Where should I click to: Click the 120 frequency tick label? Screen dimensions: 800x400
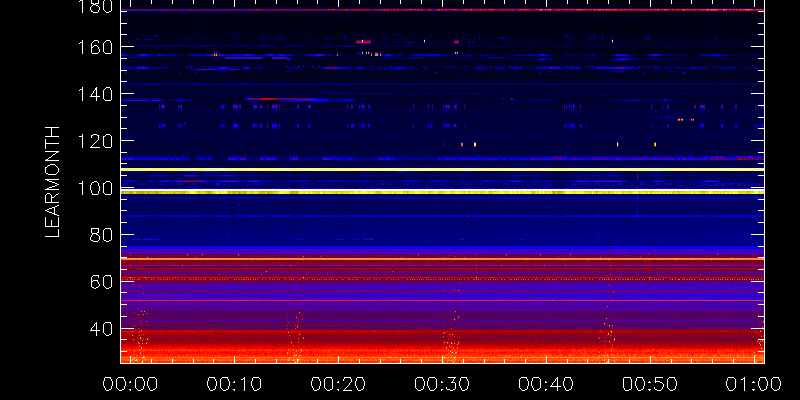(x=96, y=141)
